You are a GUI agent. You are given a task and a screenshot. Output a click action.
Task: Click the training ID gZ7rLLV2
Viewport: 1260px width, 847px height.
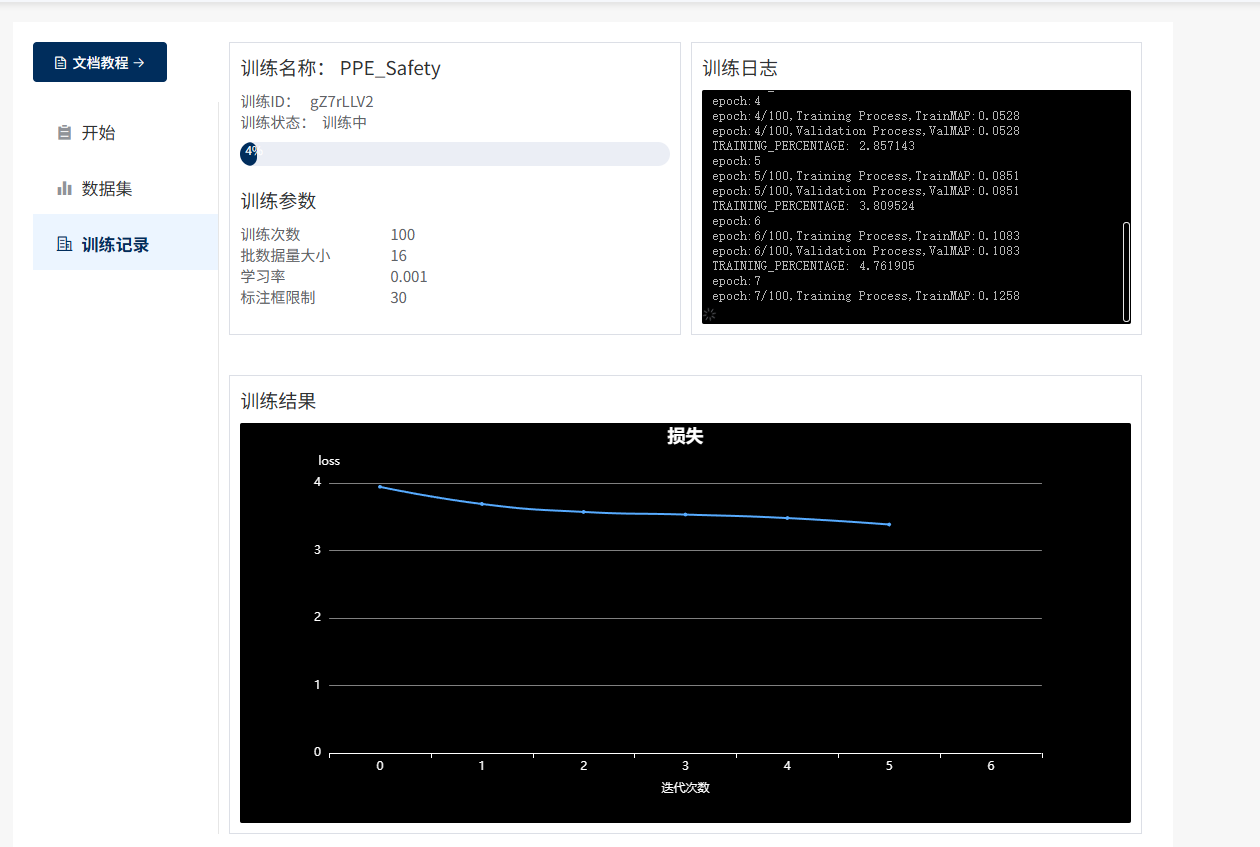(341, 102)
